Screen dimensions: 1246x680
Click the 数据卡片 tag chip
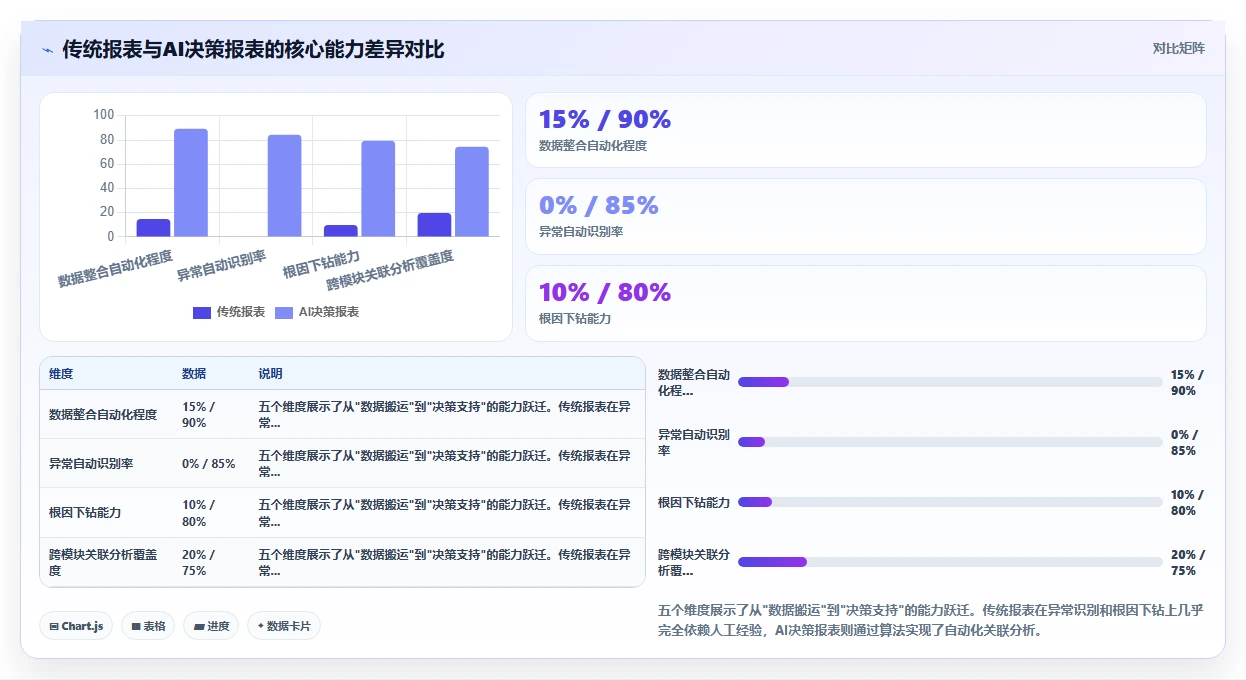point(284,626)
